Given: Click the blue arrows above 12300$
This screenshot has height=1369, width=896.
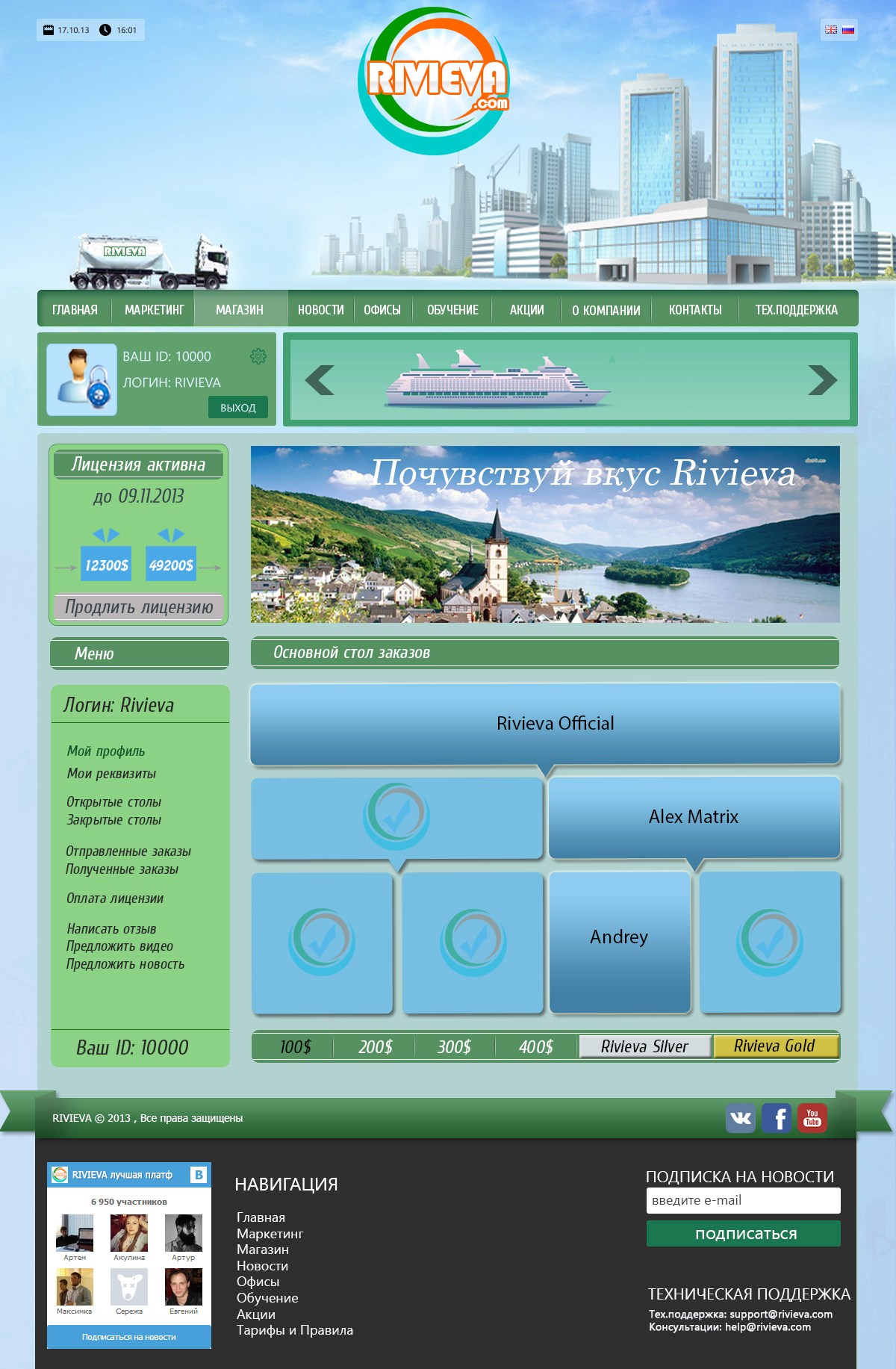Looking at the screenshot, I should [106, 535].
